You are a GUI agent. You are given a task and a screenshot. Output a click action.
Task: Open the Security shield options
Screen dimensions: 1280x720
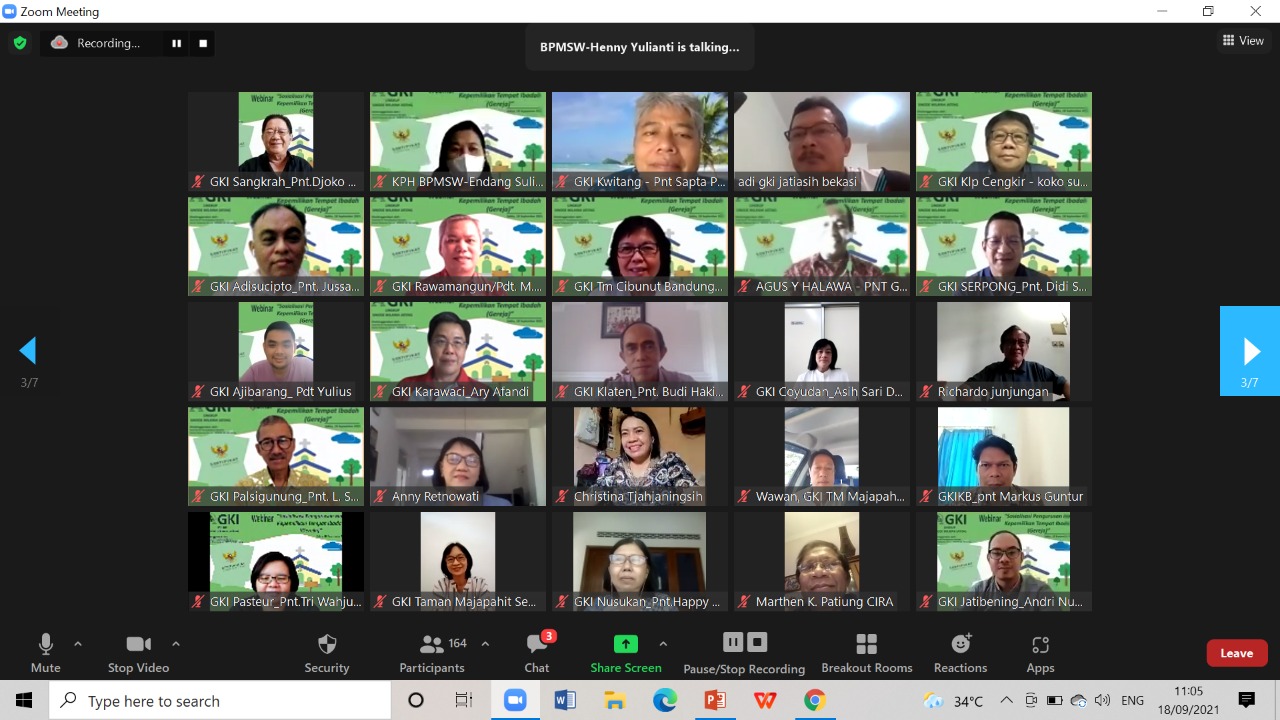pyautogui.click(x=326, y=652)
